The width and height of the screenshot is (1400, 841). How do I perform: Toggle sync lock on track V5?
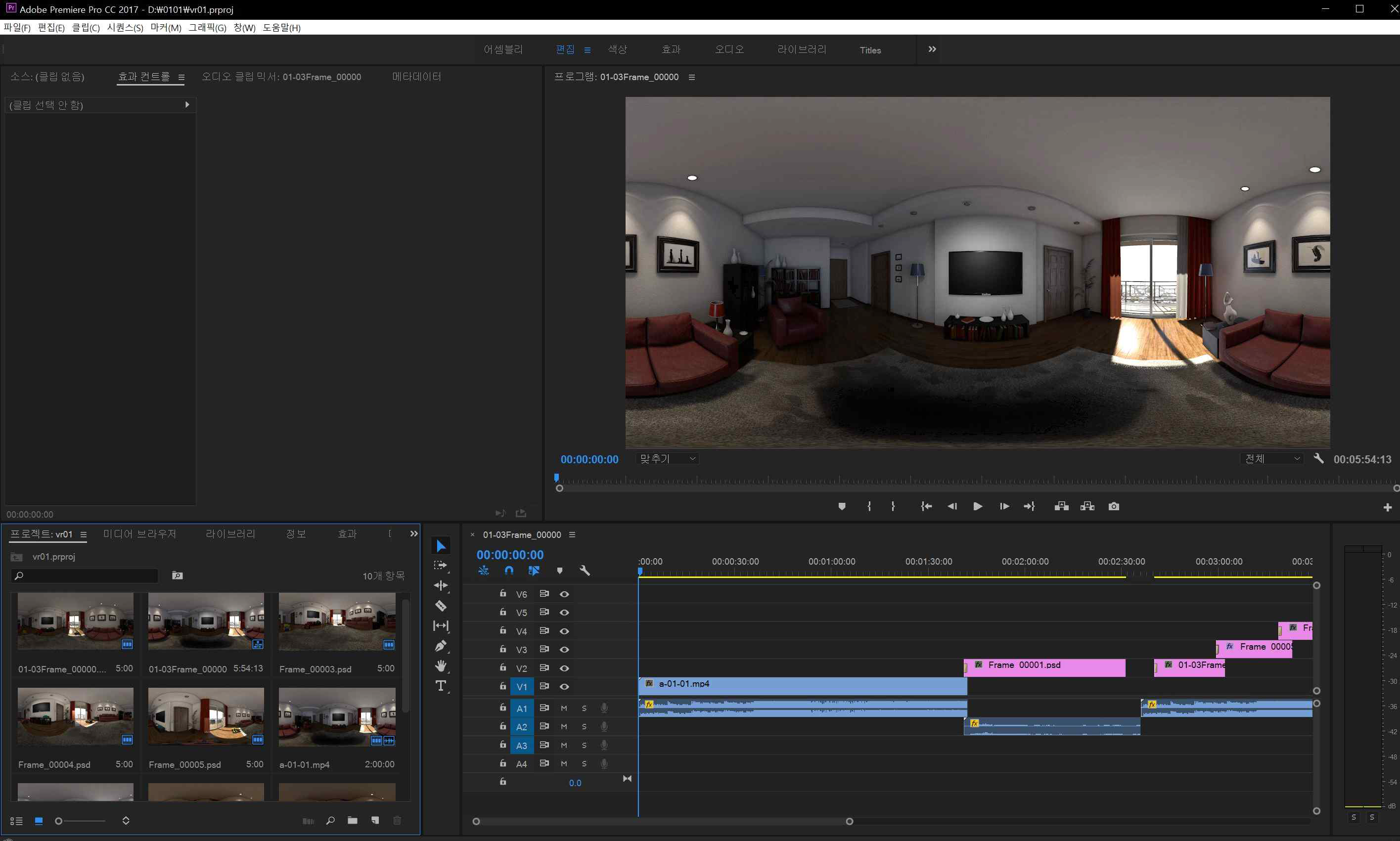[x=544, y=612]
